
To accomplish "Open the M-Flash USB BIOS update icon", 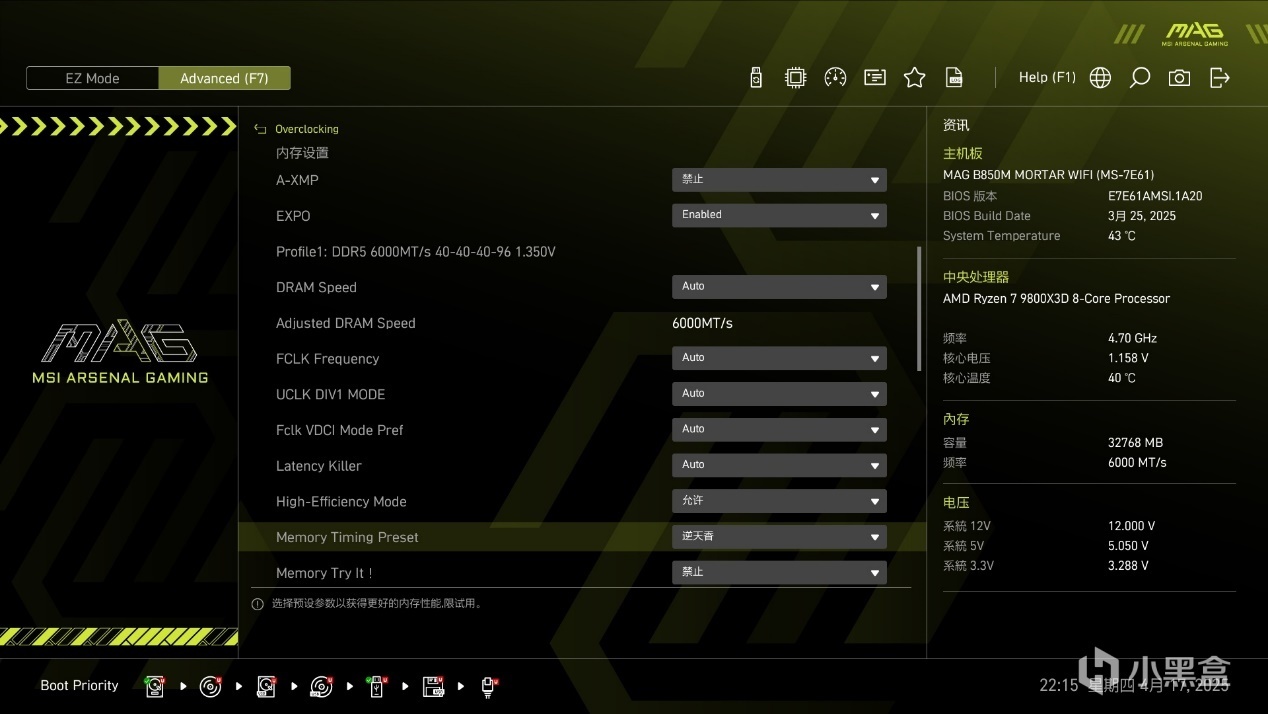I will click(756, 77).
